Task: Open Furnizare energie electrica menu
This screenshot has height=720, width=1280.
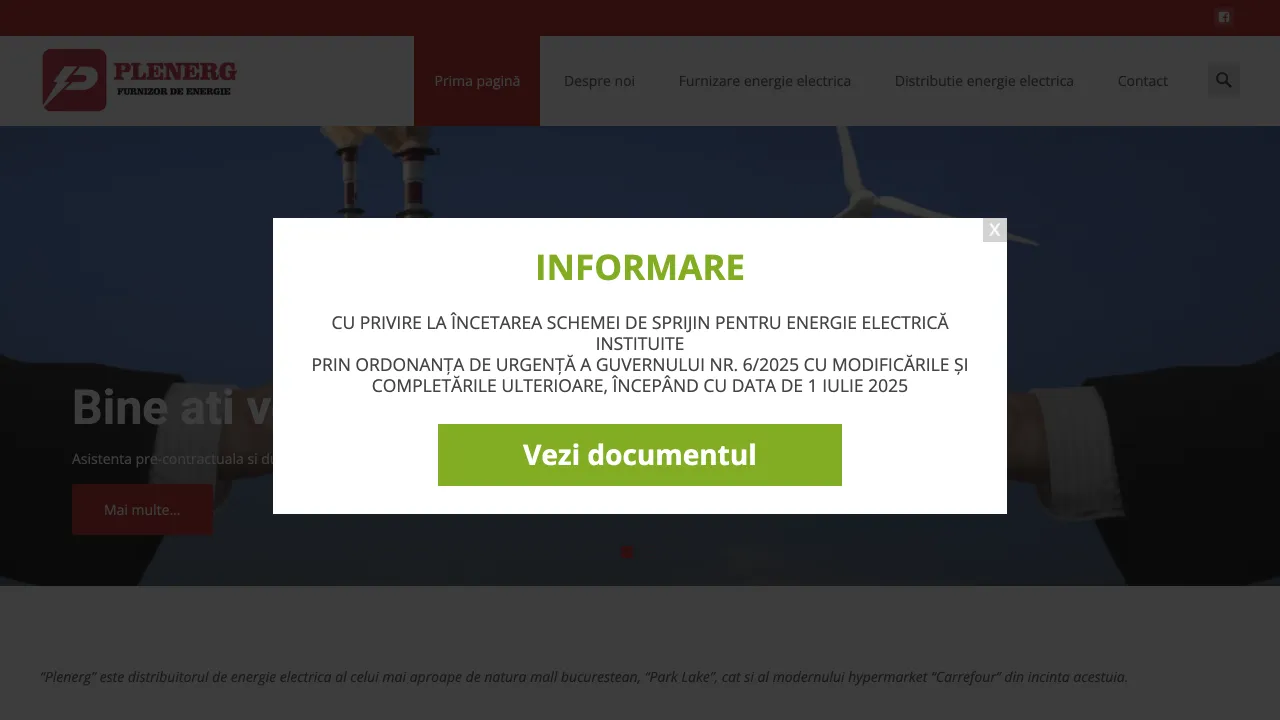Action: click(765, 81)
